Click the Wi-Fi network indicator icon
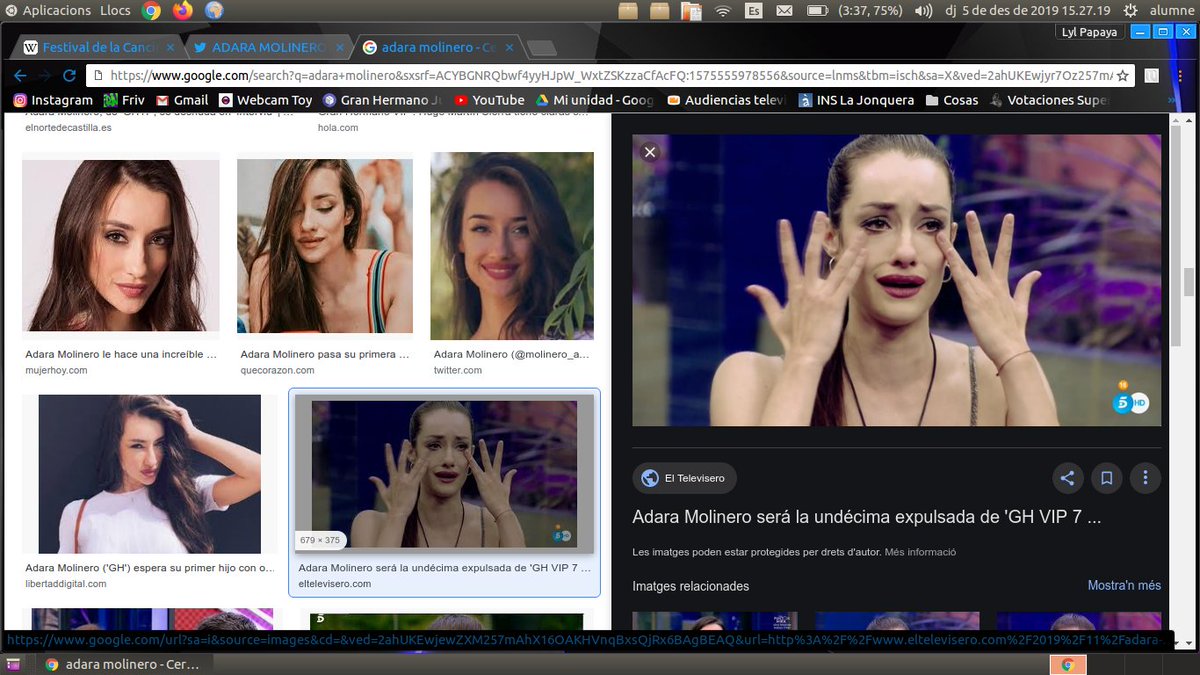The width and height of the screenshot is (1200, 675). tap(723, 11)
